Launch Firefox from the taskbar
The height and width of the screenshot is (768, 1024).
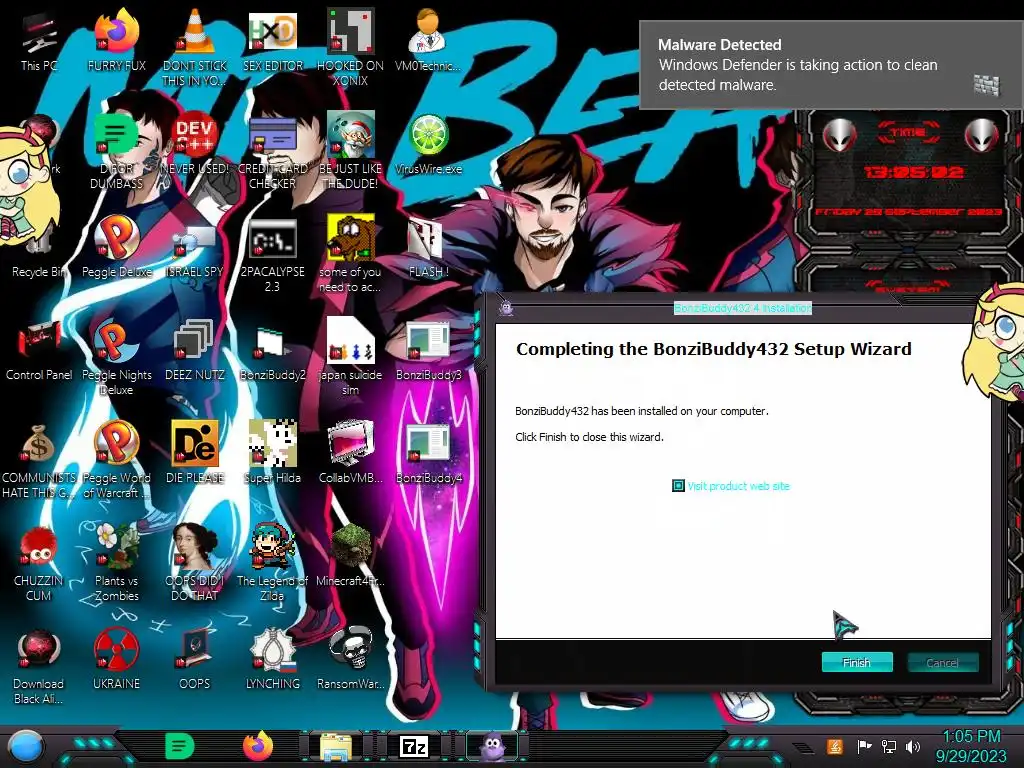[x=258, y=746]
